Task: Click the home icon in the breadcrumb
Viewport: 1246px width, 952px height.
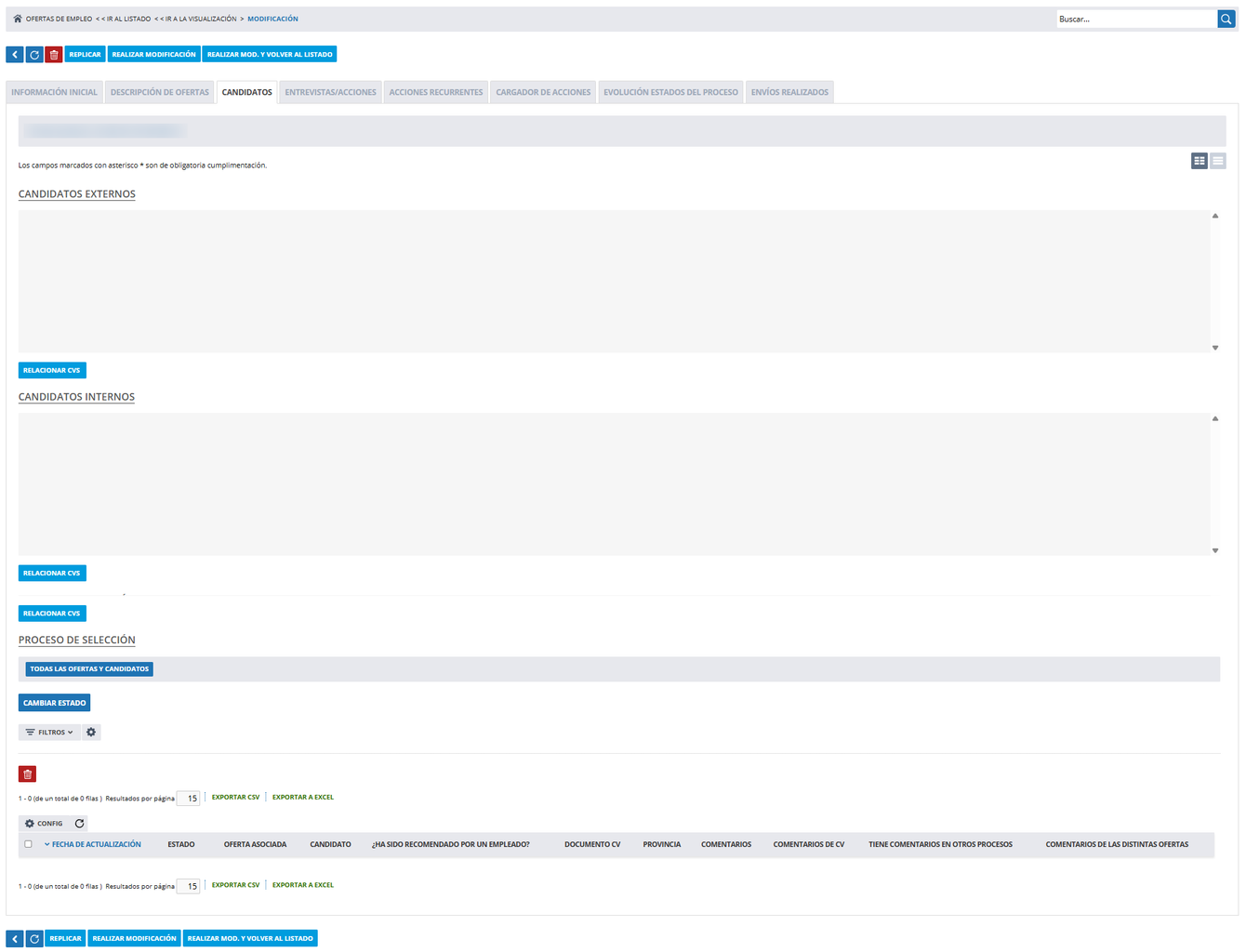Action: click(18, 19)
